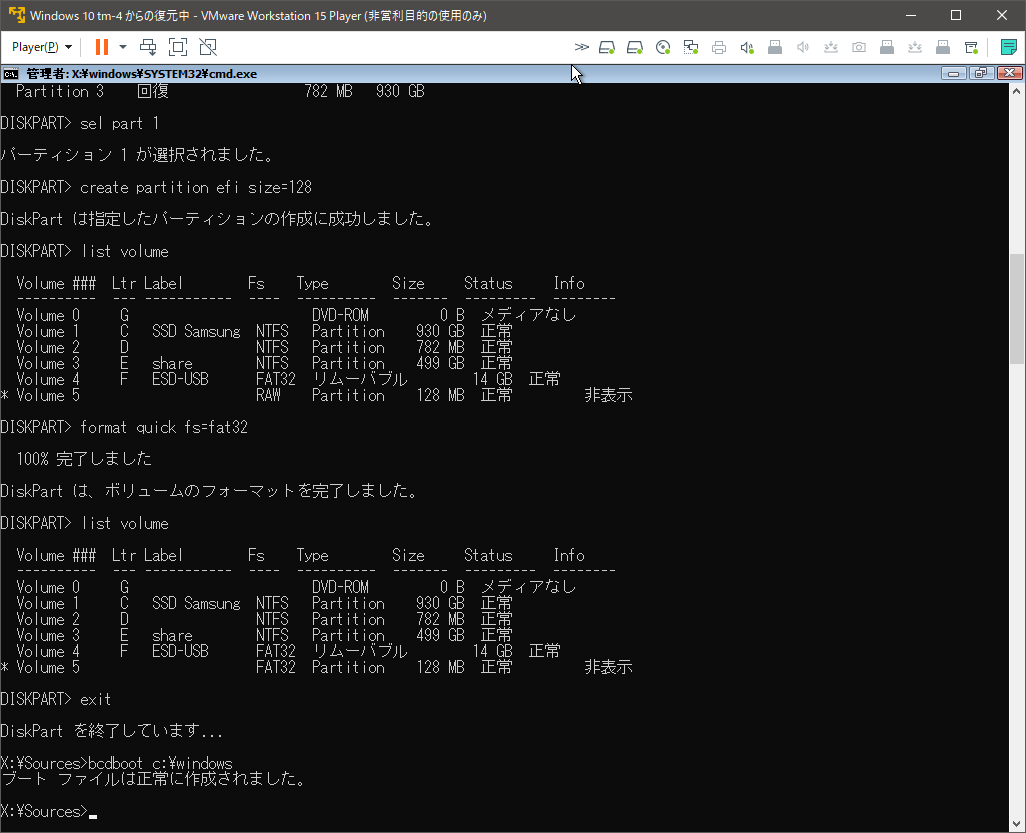1026x833 pixels.
Task: Expand the device toolbar double-chevron
Action: [581, 47]
